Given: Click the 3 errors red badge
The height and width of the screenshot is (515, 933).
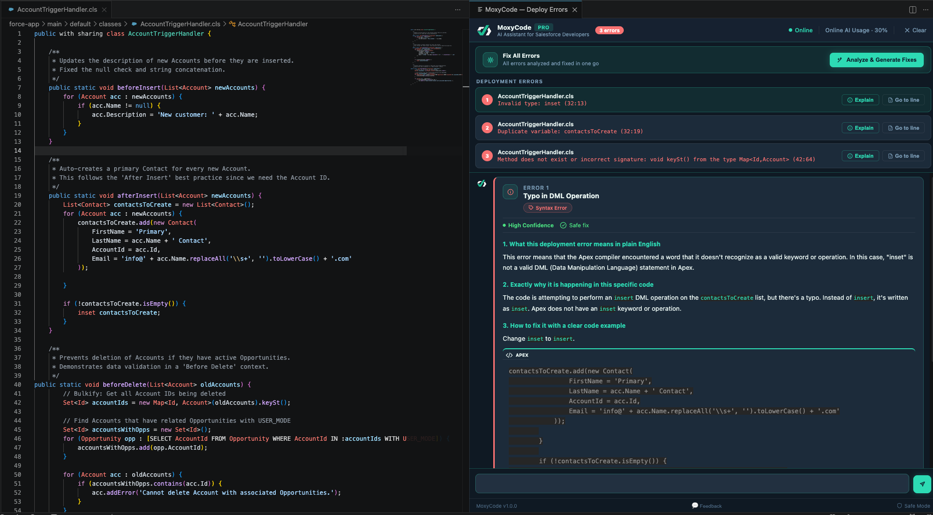Looking at the screenshot, I should tap(609, 30).
